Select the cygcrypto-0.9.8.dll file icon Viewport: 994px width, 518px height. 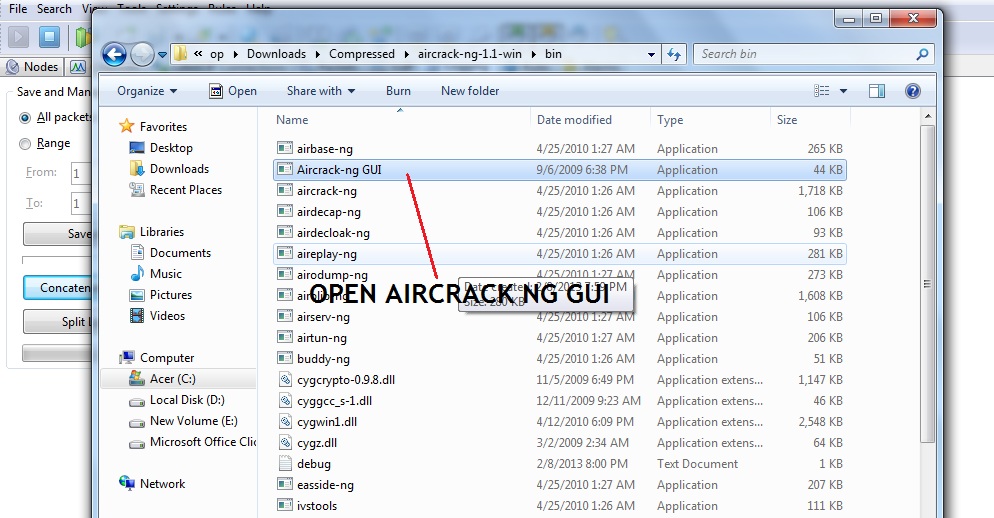285,379
